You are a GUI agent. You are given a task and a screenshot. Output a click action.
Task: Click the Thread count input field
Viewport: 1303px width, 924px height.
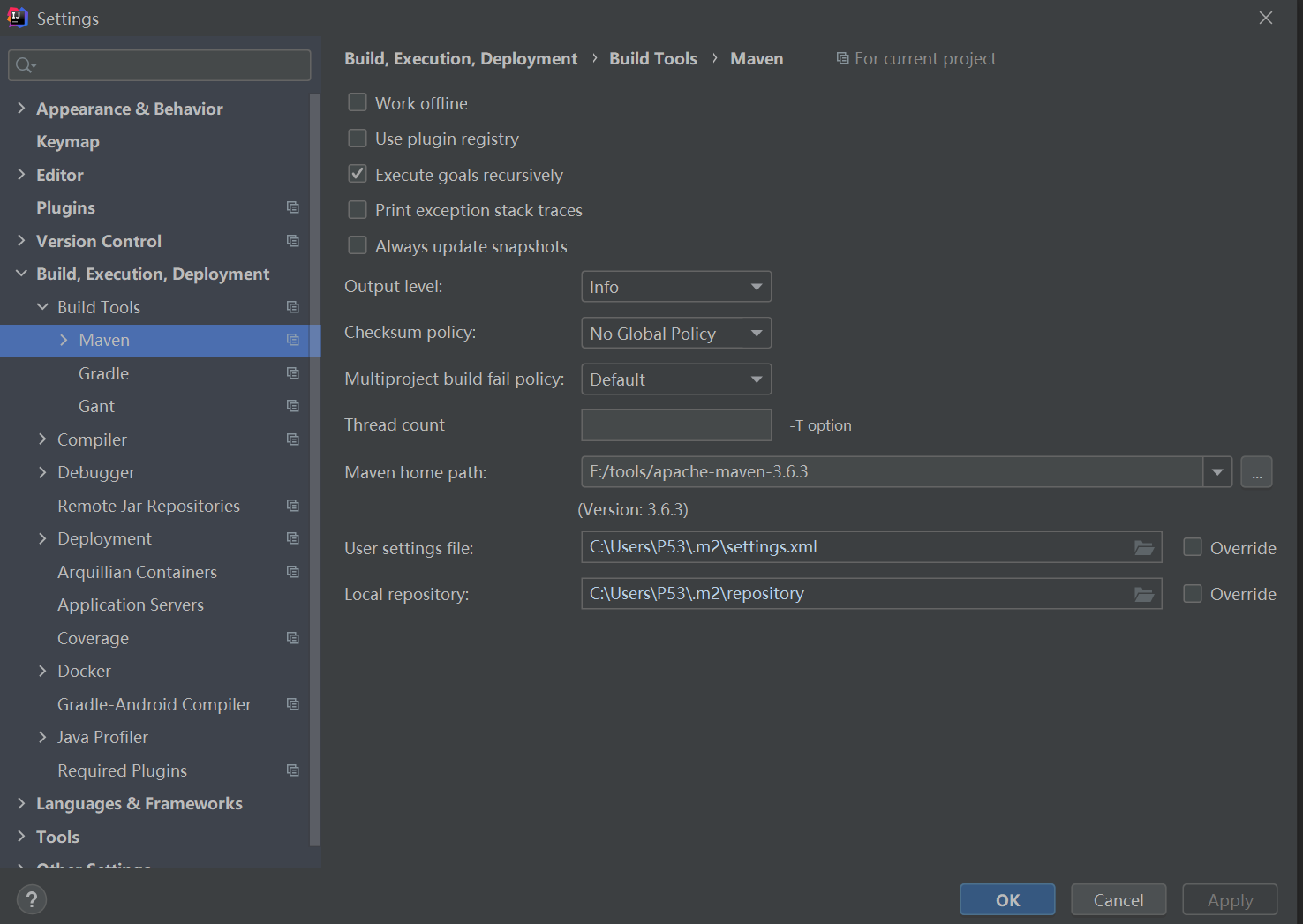pyautogui.click(x=675, y=425)
